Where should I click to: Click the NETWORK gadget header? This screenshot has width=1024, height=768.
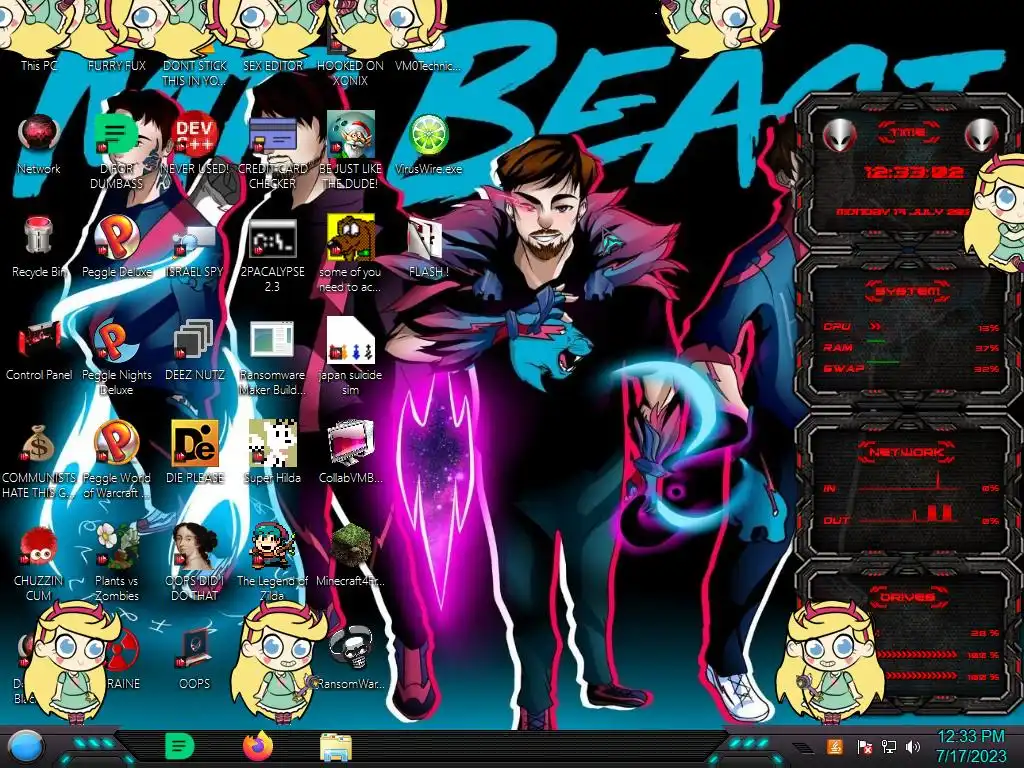tap(906, 452)
